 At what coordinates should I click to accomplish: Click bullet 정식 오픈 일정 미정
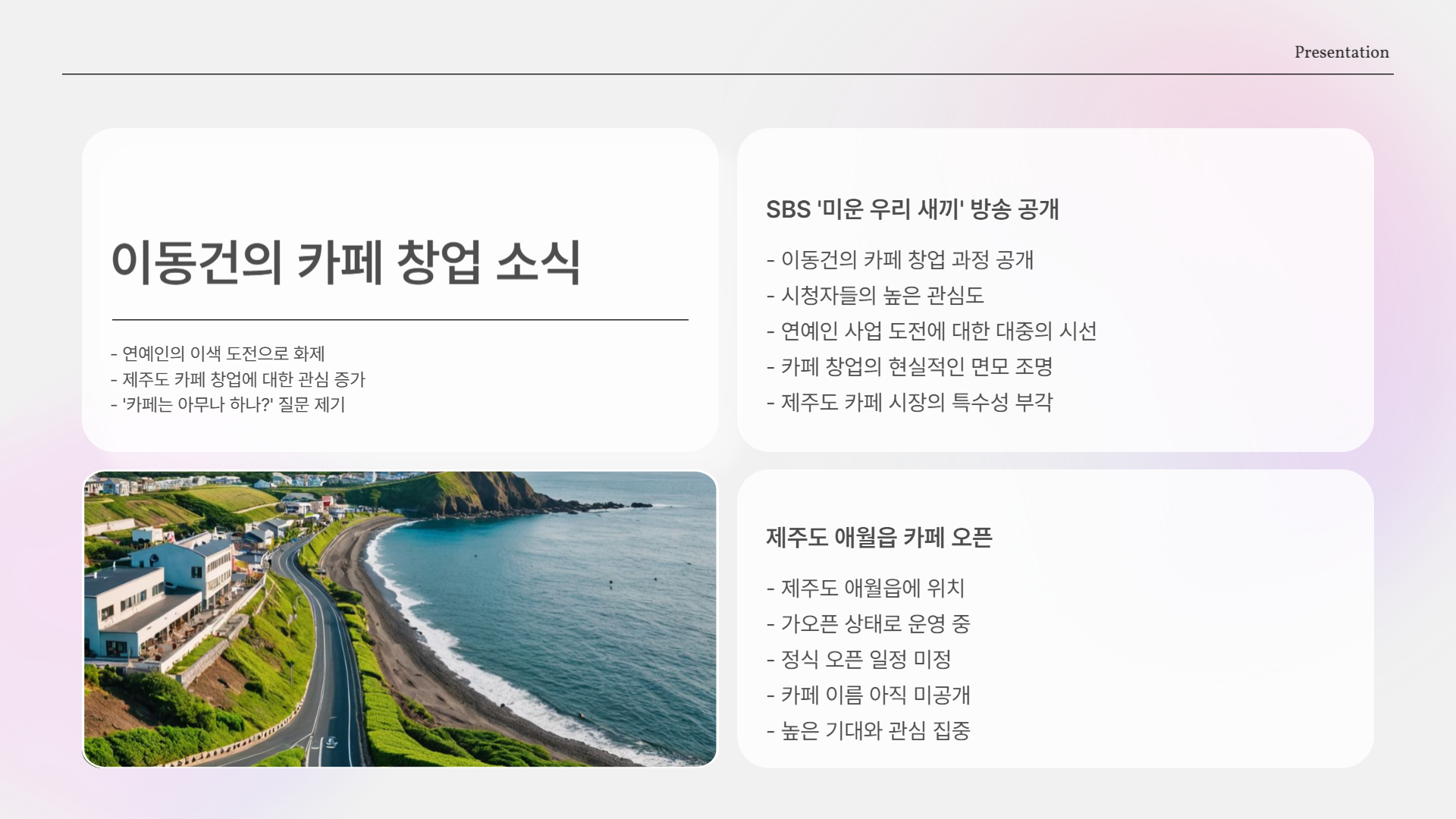pos(858,660)
